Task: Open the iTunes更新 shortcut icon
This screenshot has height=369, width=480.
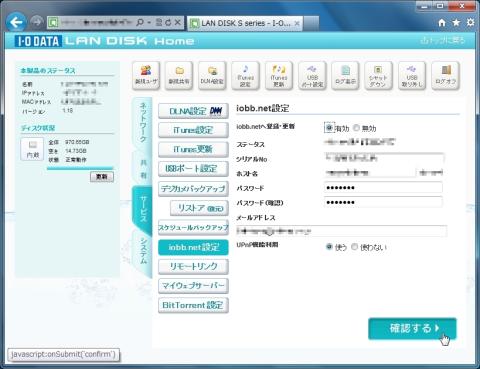Action: [x=279, y=76]
